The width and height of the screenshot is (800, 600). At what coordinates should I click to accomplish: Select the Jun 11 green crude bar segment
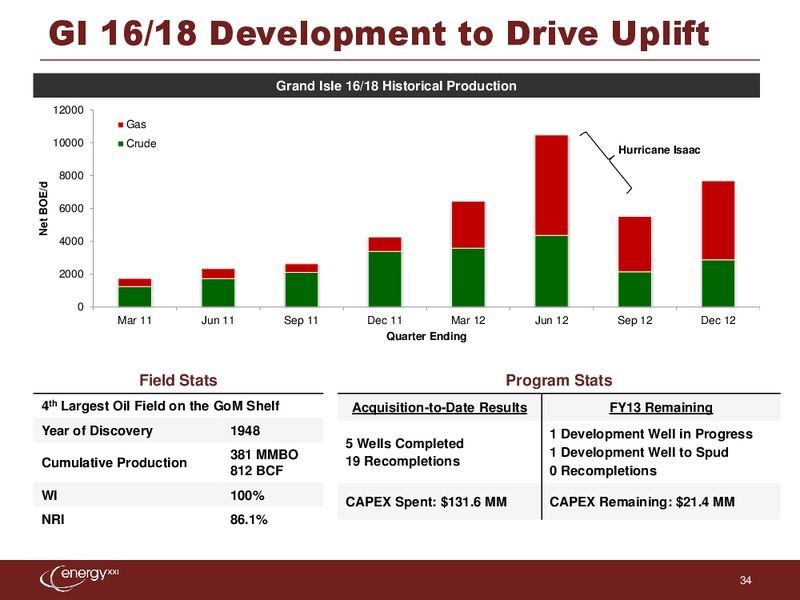coord(218,292)
